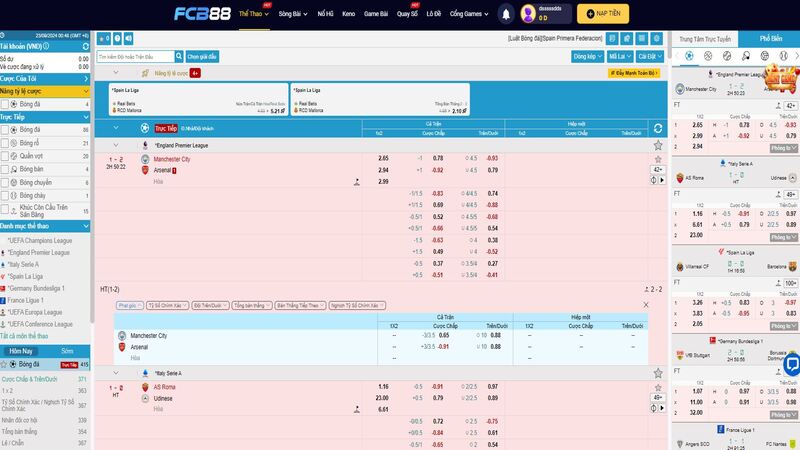Select the soccer ball icon in right panel
Viewport: 800px width, 450px height.
(689, 56)
